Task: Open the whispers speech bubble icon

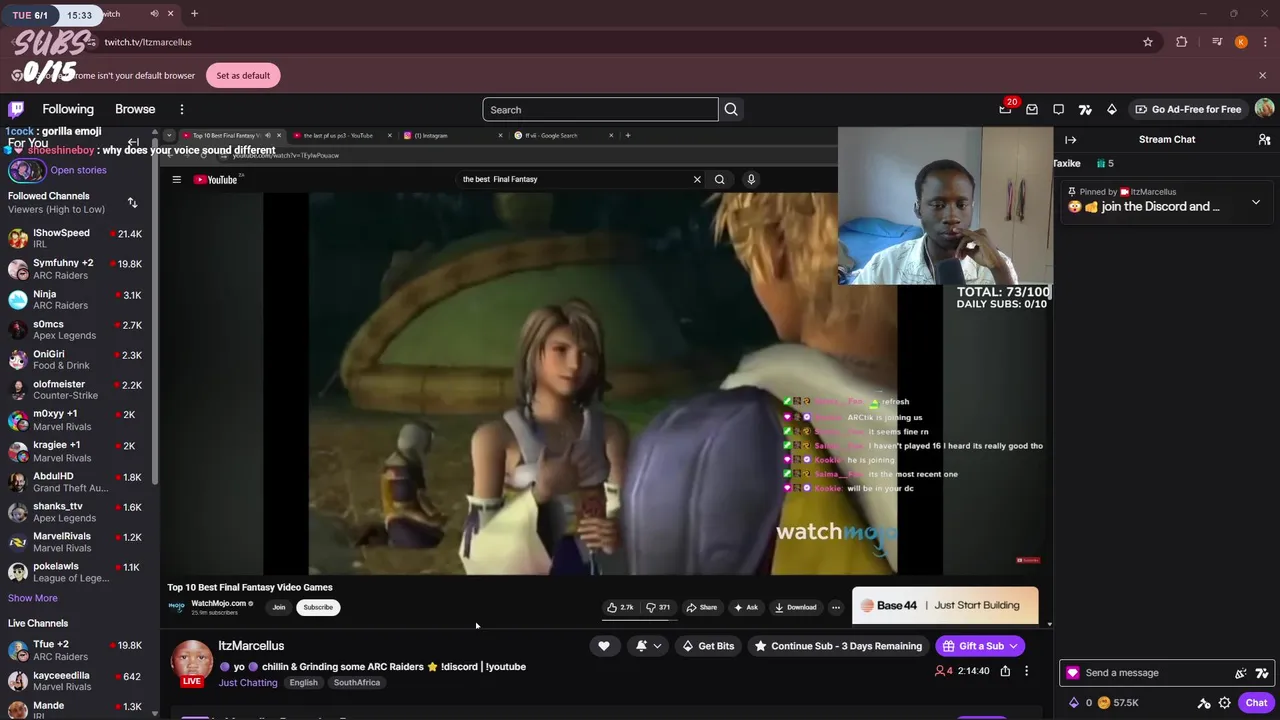Action: coord(1058,109)
